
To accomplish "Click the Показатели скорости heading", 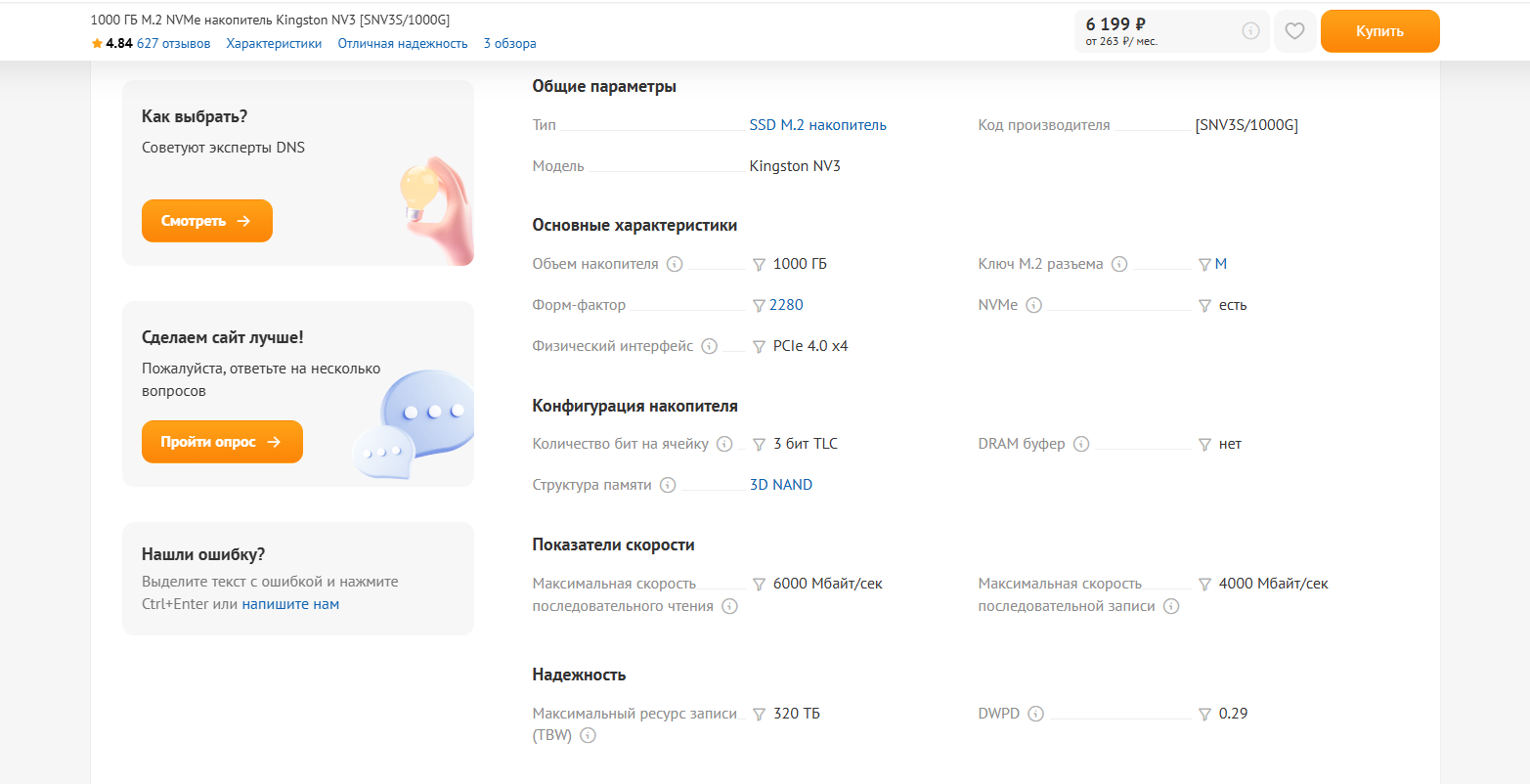I will [614, 544].
